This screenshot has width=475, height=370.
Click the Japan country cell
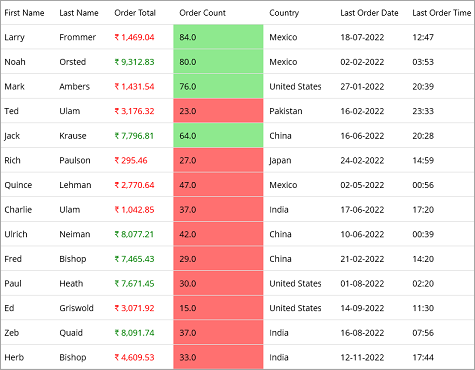[x=280, y=161]
